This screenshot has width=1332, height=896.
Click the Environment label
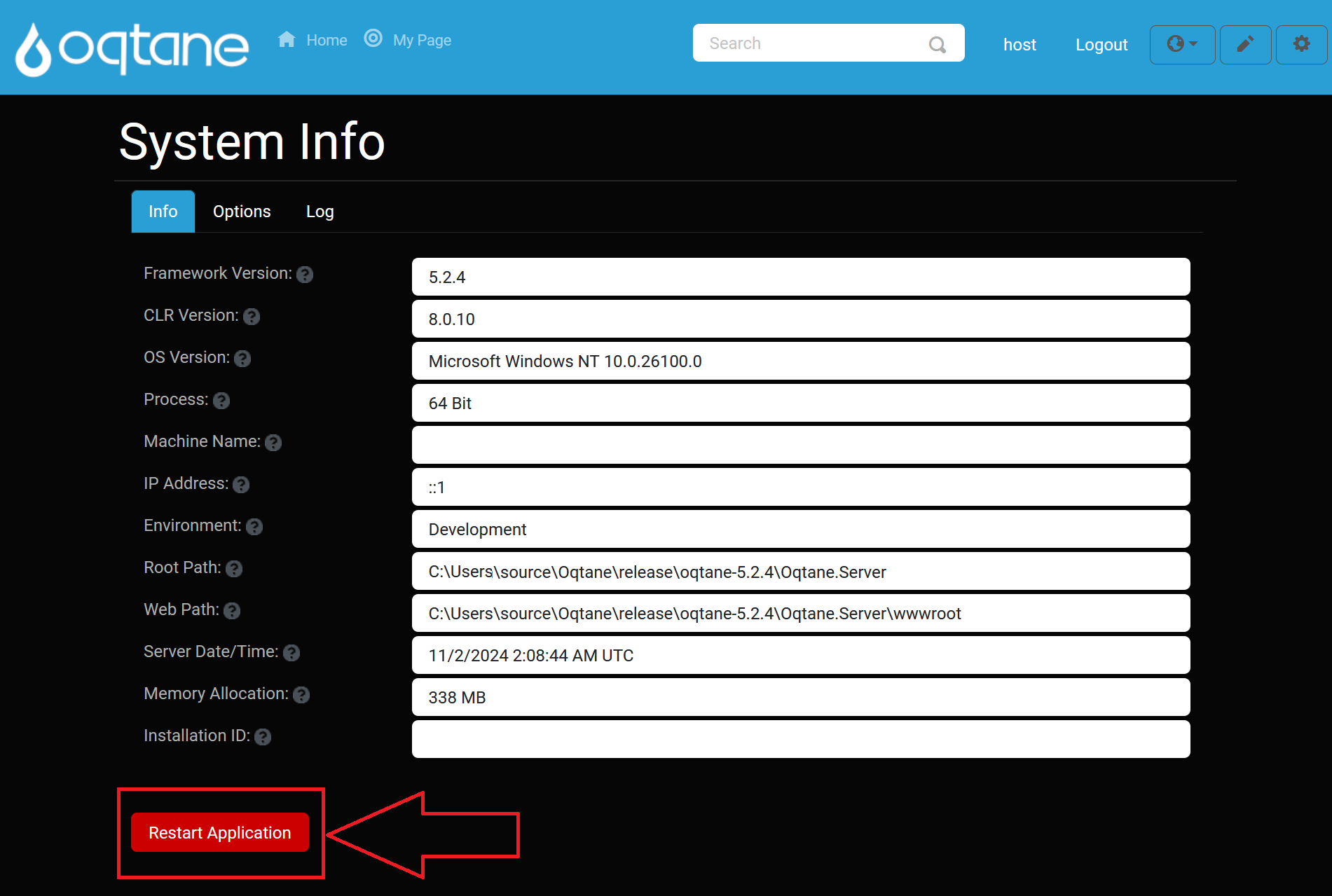pos(193,525)
